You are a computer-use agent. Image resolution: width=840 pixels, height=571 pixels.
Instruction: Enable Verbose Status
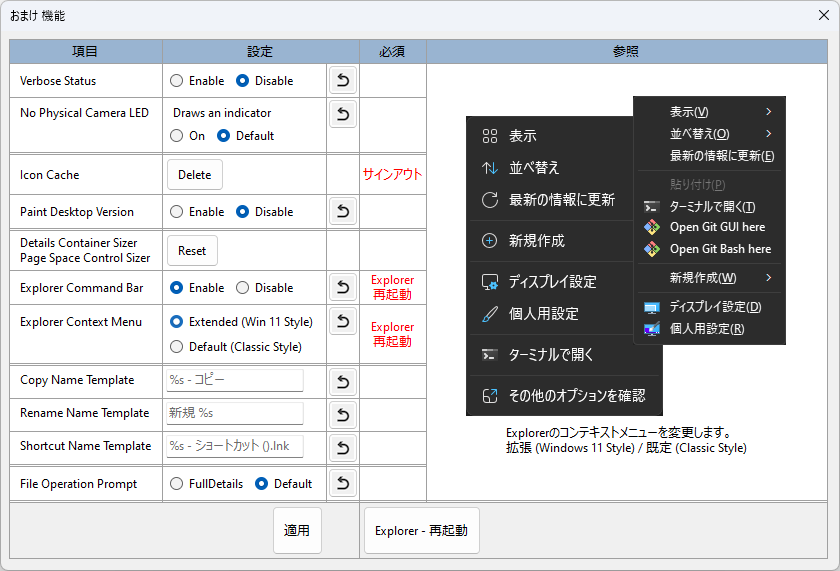[177, 81]
